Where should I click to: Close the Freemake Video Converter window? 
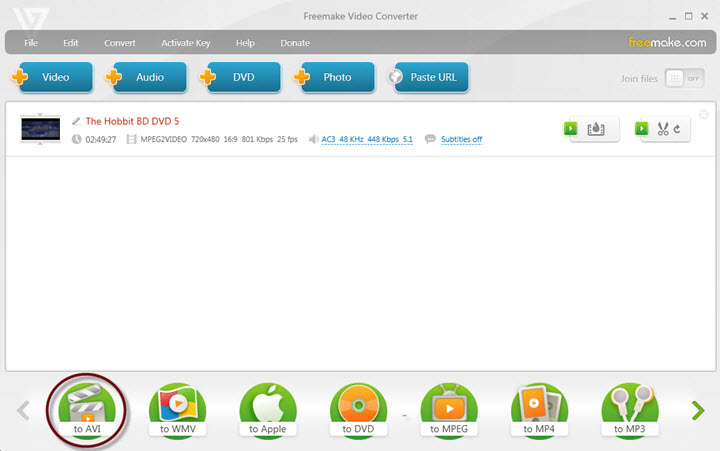pos(704,16)
